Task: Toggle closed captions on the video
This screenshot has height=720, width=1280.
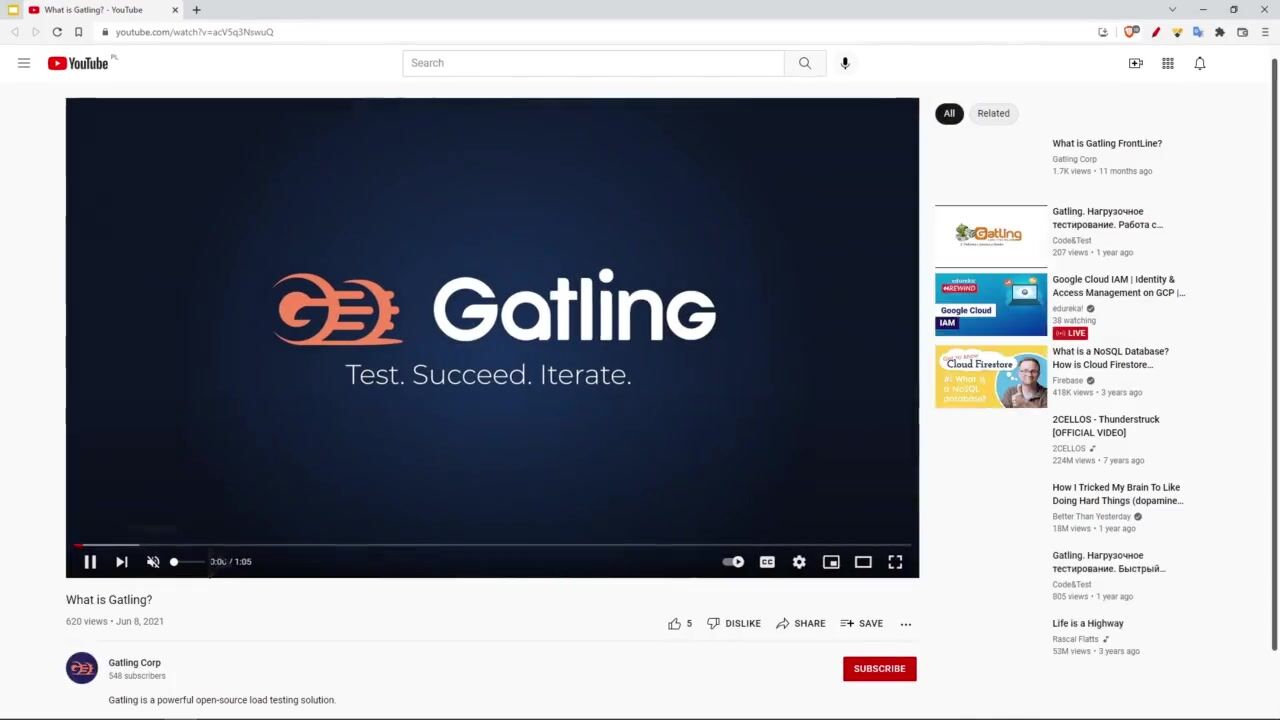Action: (x=767, y=562)
